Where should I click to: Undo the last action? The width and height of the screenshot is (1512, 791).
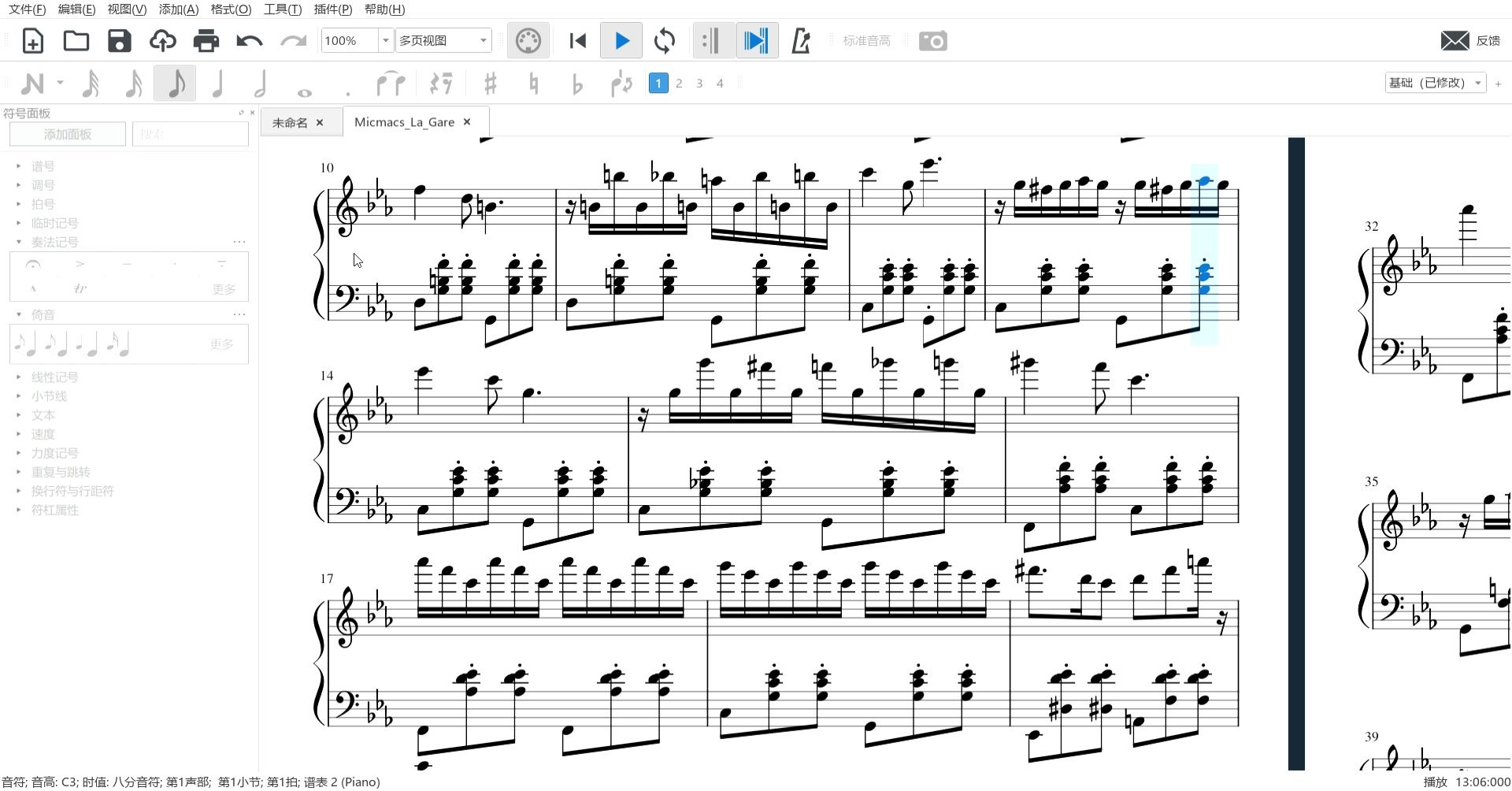tap(250, 41)
